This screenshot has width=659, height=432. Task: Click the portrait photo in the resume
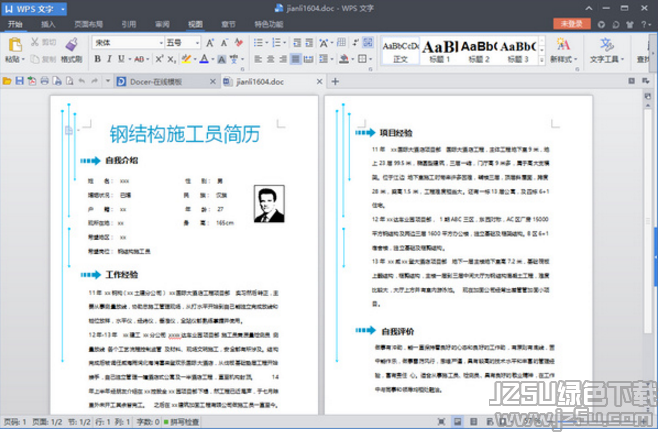coord(269,204)
